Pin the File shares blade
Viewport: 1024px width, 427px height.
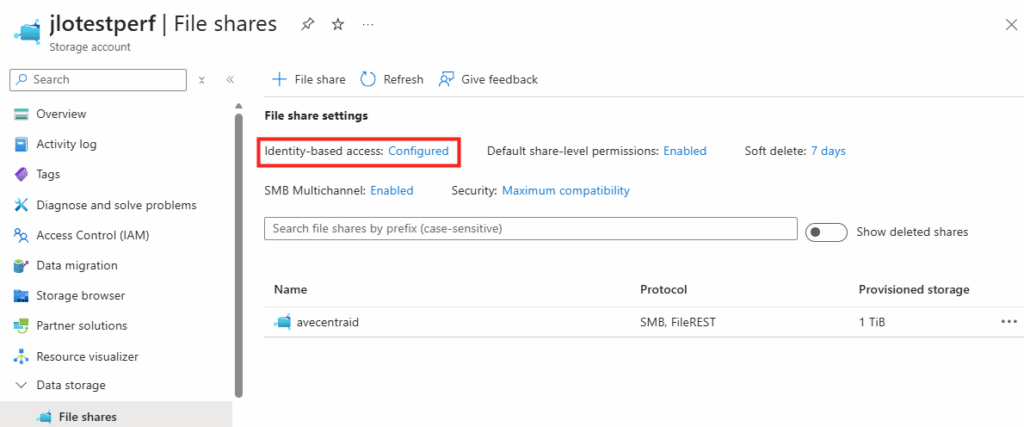click(307, 25)
